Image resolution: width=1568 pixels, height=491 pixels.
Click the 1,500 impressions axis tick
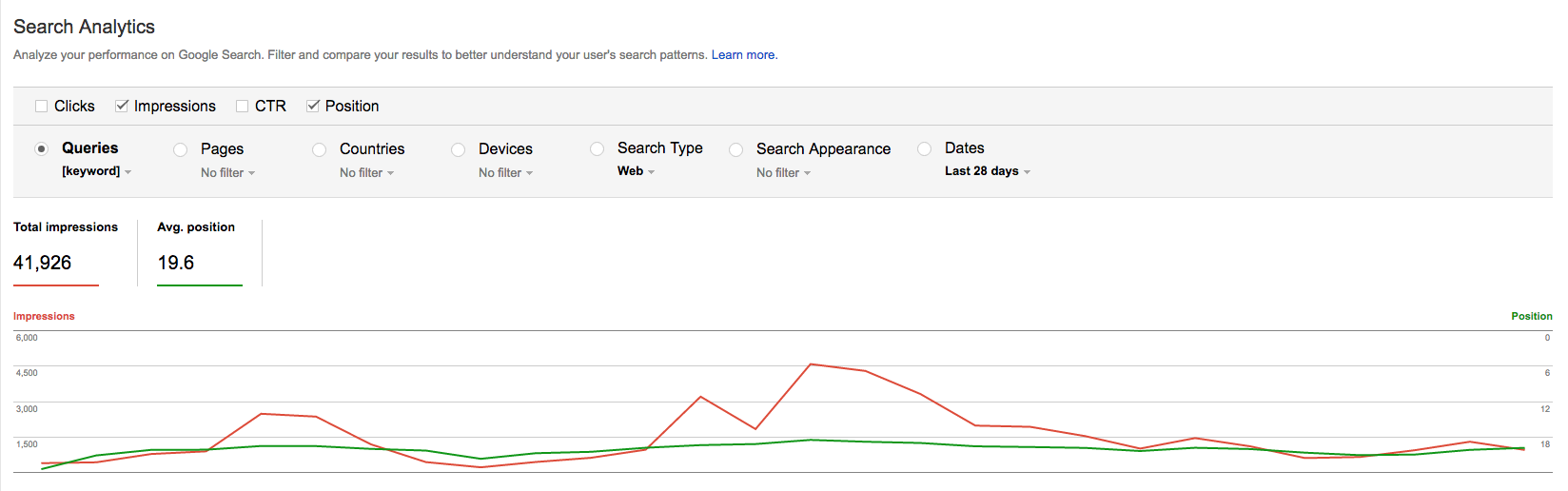pyautogui.click(x=27, y=444)
